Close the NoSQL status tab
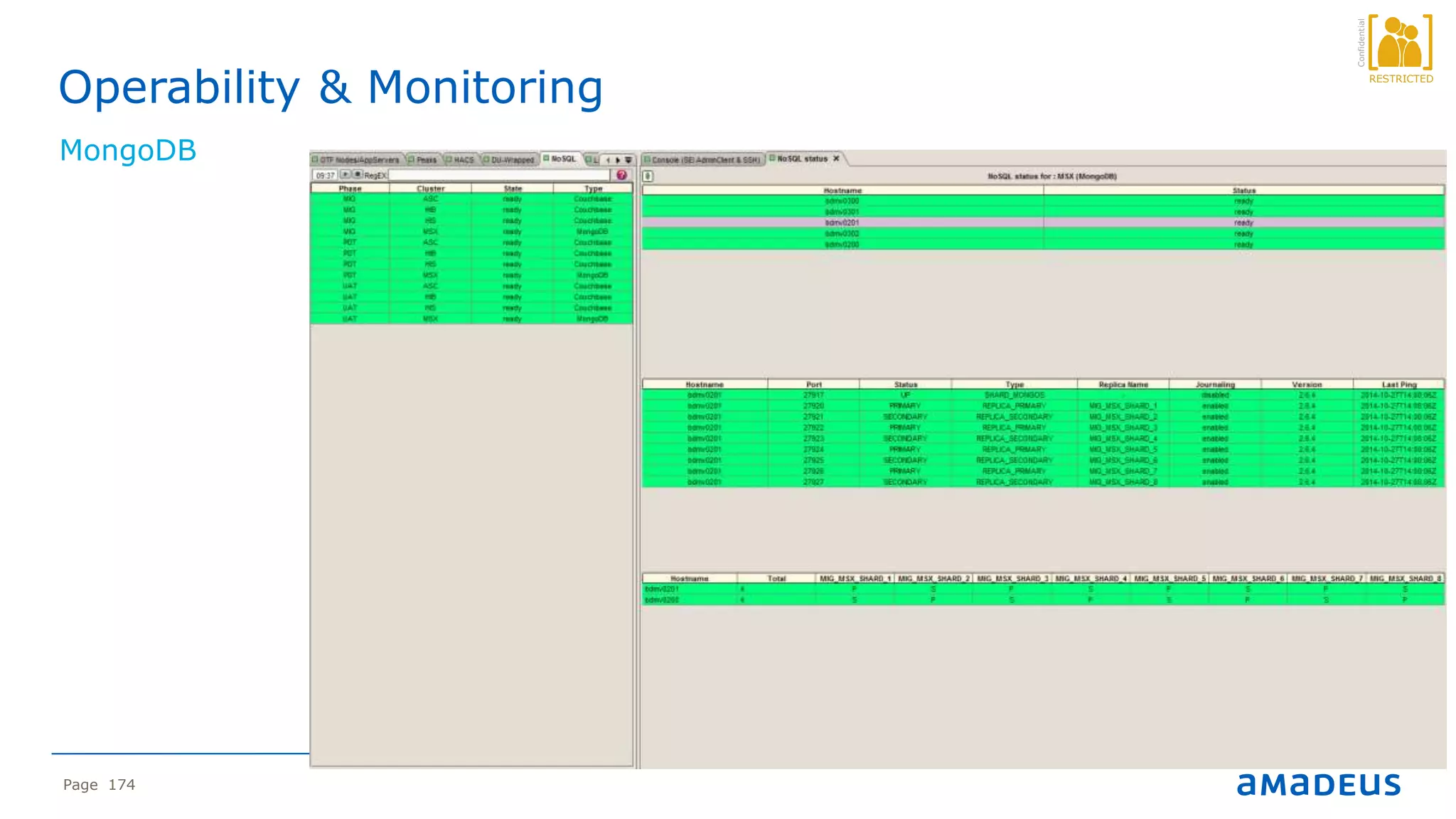Viewport: 1456px width, 819px height. tap(836, 159)
